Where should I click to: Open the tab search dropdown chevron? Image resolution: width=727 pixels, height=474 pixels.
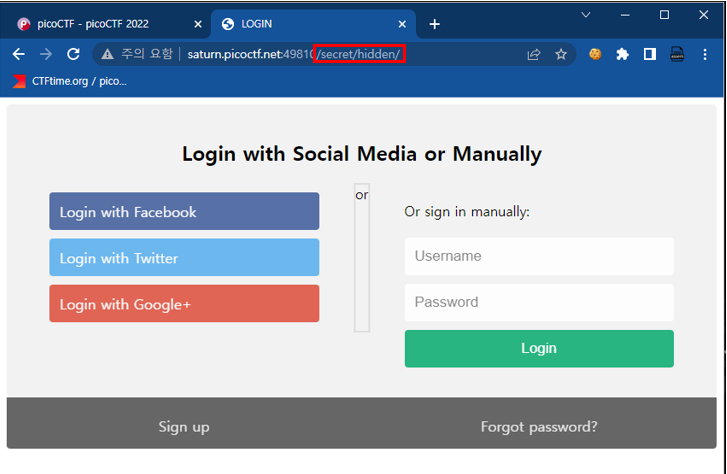(x=586, y=15)
